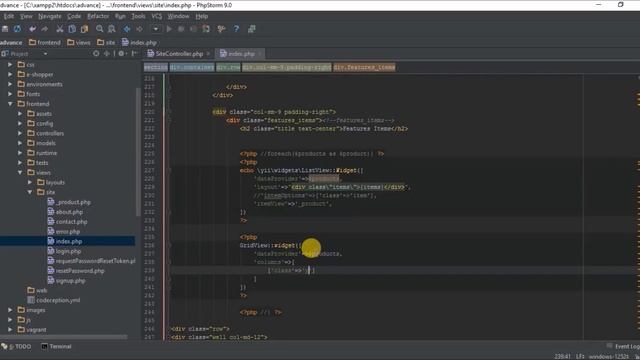Open Project panel gear settings

(122, 53)
